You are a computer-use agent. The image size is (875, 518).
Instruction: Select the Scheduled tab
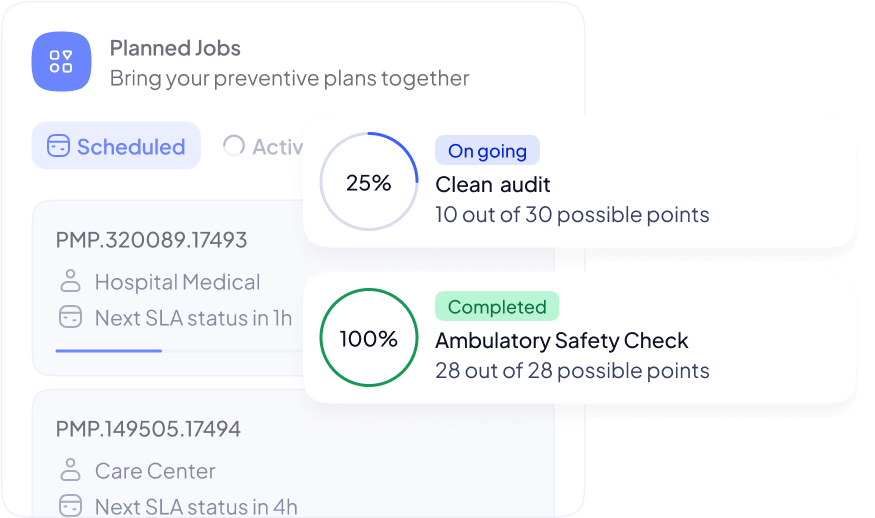pos(116,146)
